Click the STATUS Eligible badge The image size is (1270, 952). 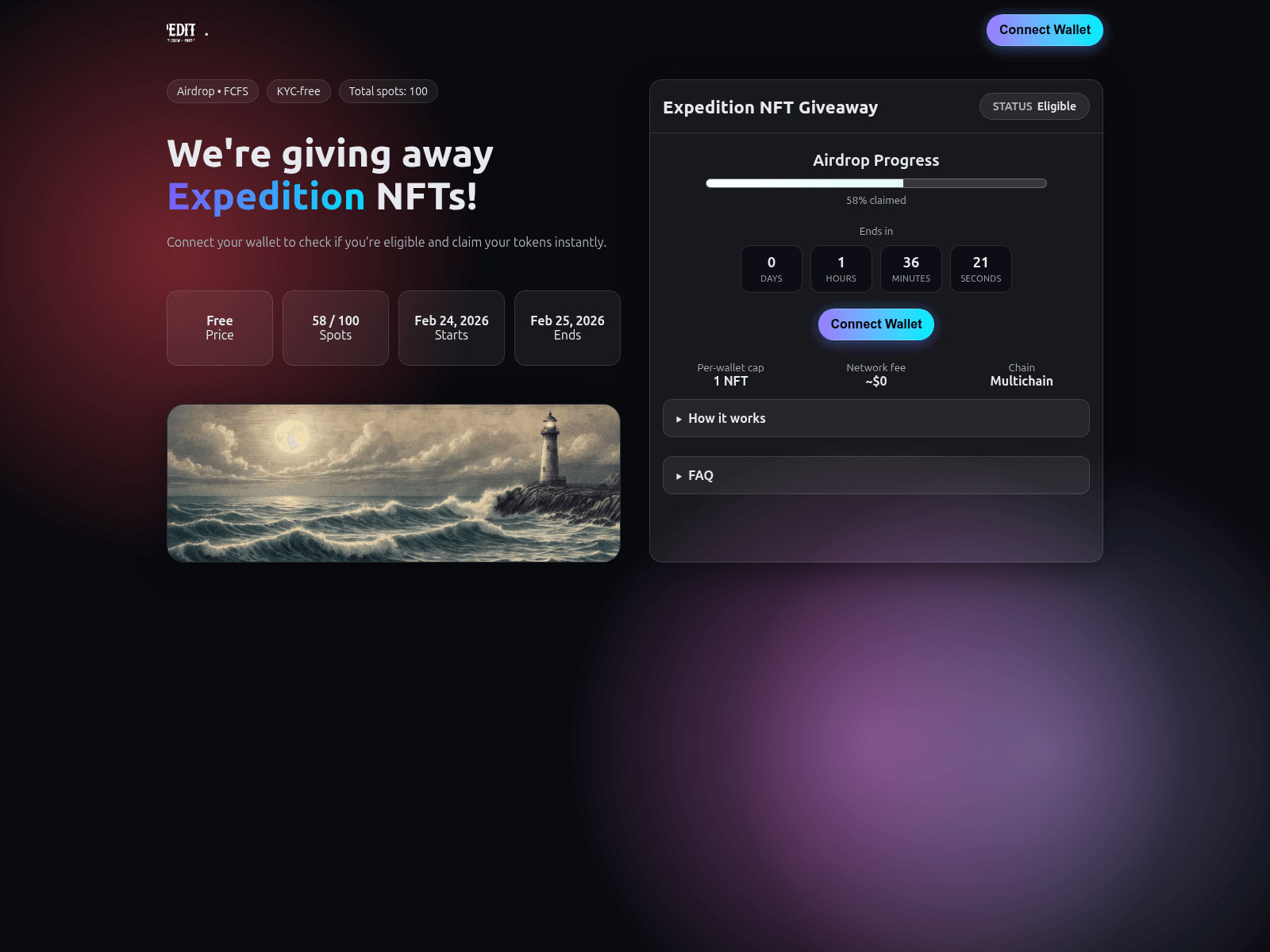(1034, 106)
